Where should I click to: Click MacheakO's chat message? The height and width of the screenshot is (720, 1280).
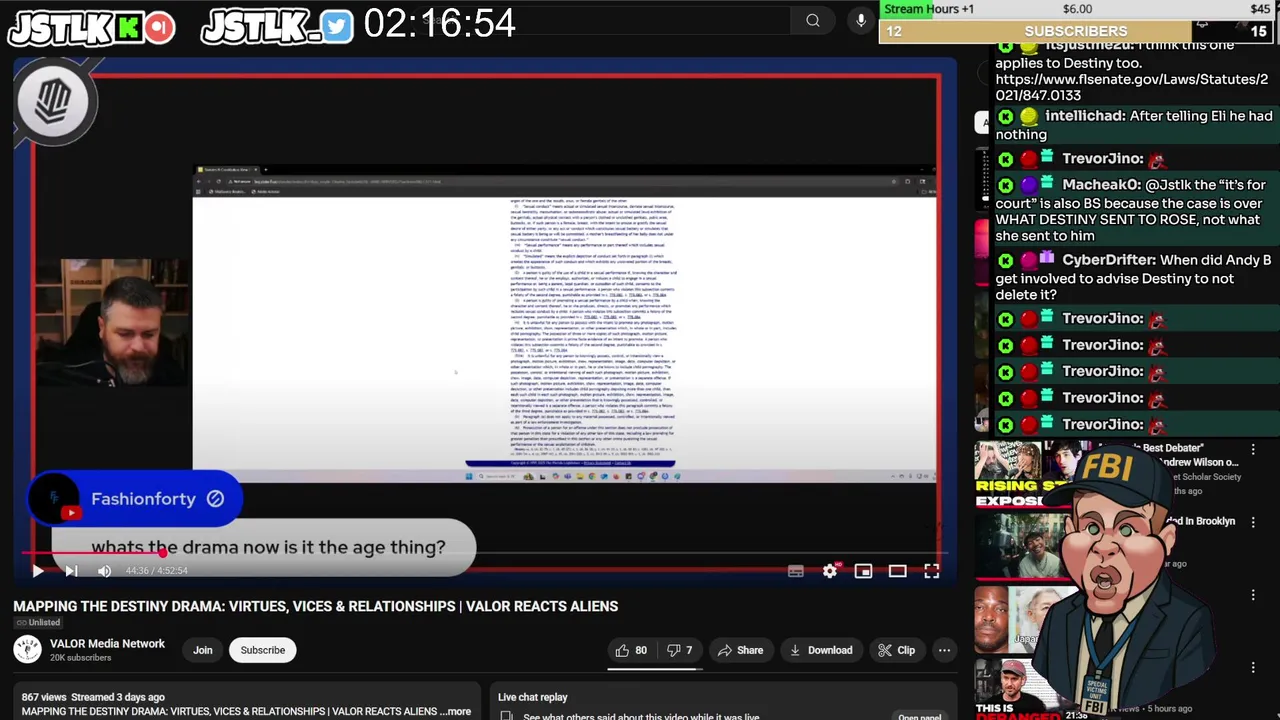pos(1131,210)
